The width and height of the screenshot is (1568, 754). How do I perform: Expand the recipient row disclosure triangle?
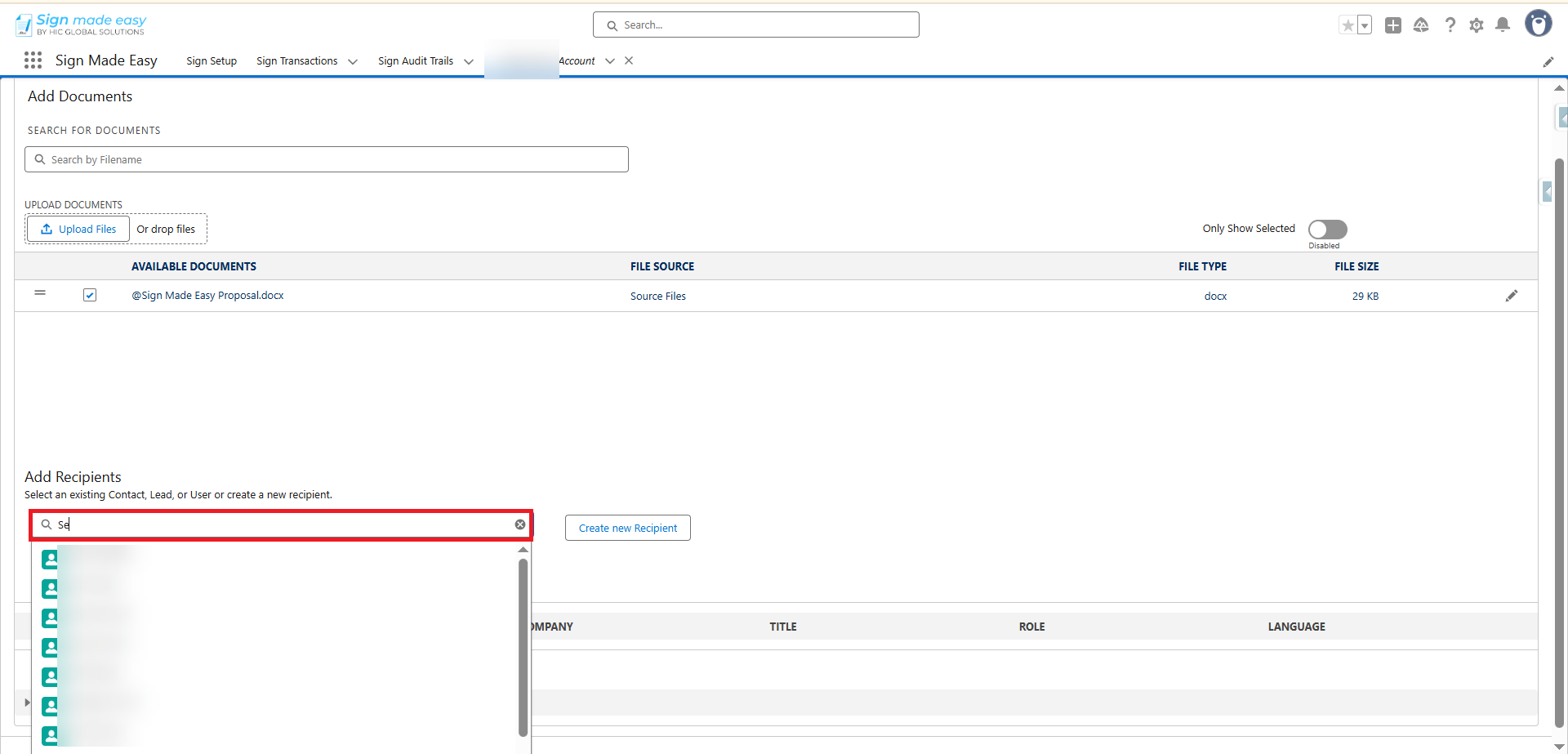pos(27,703)
